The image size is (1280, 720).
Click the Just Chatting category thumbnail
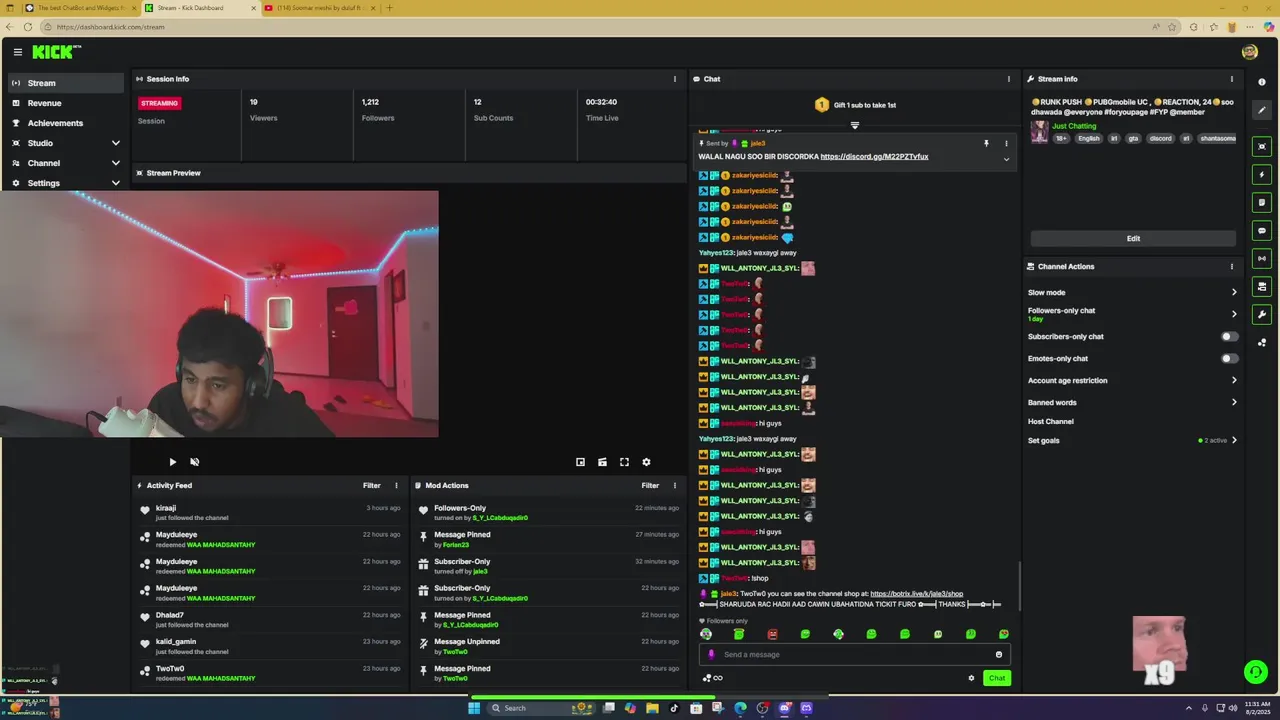pyautogui.click(x=1040, y=132)
